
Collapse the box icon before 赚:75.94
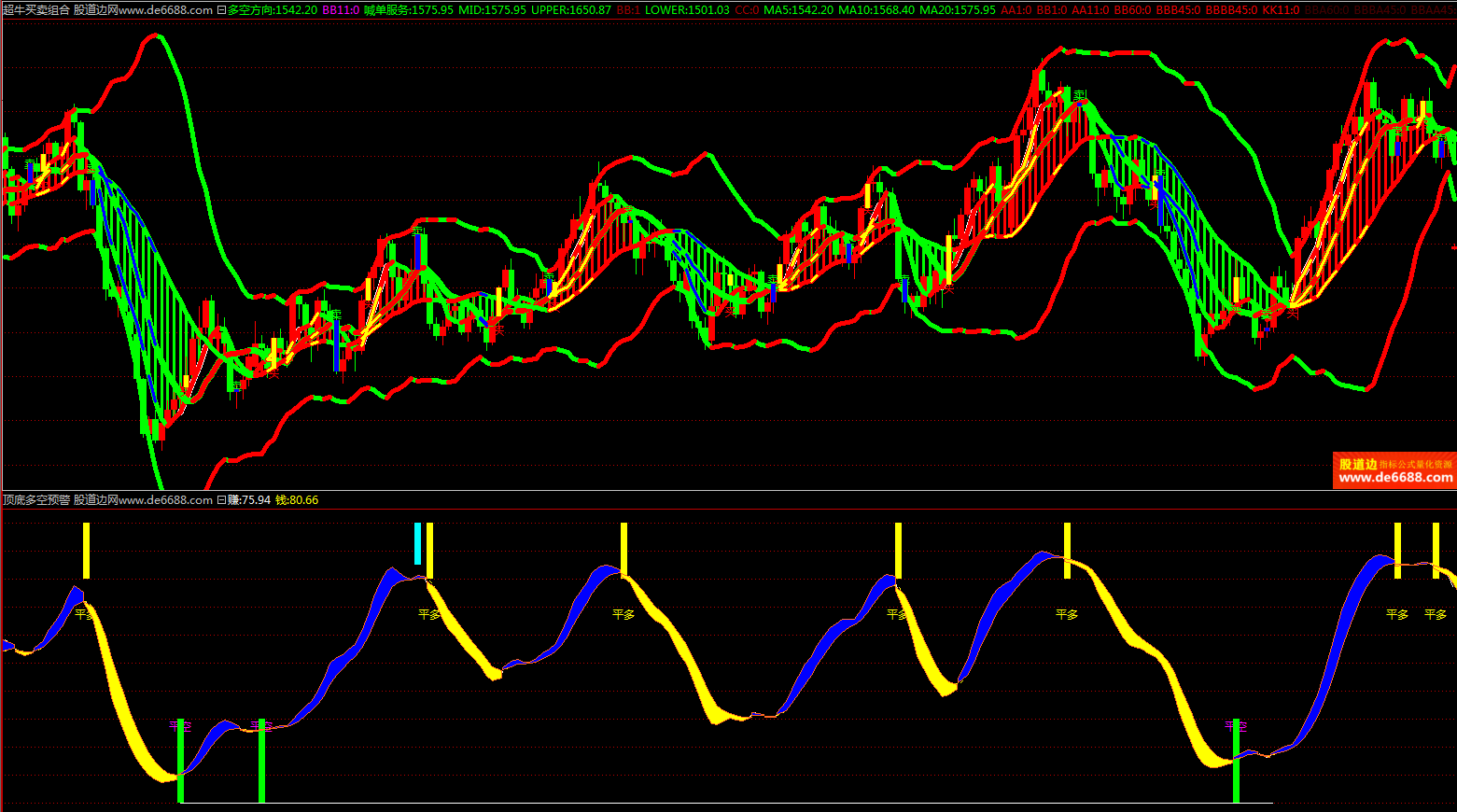[221, 500]
